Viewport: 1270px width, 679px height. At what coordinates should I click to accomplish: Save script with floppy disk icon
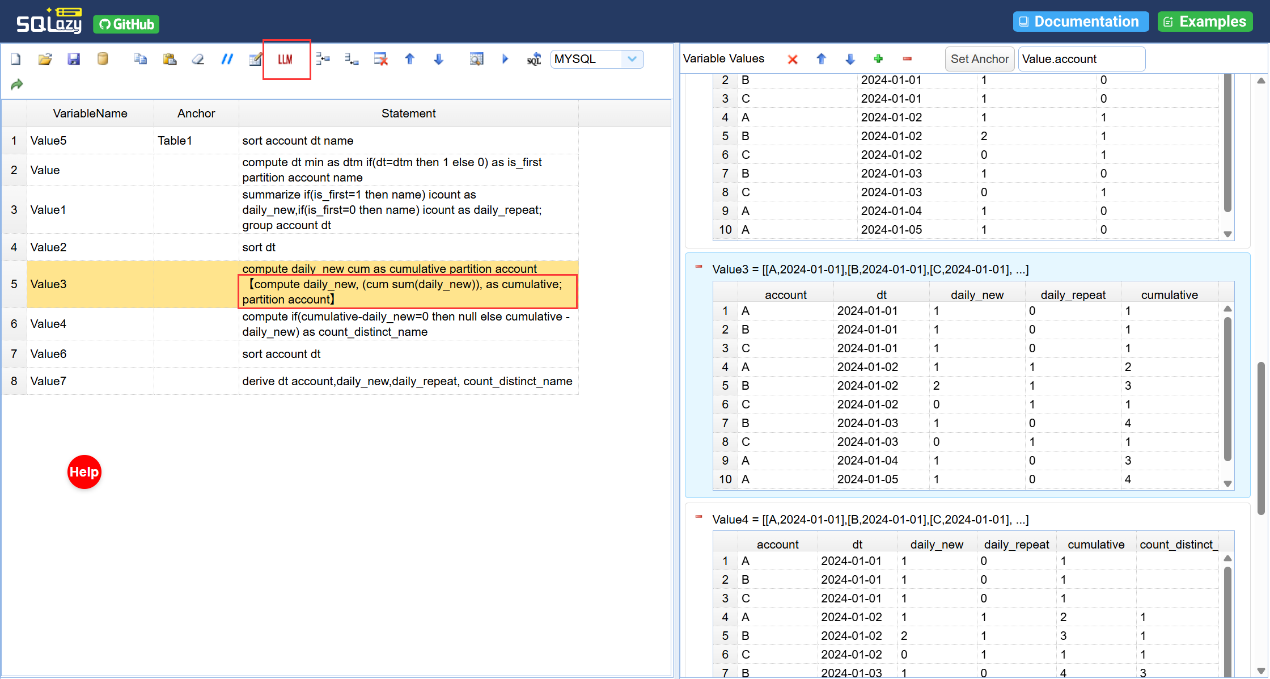coord(74,59)
